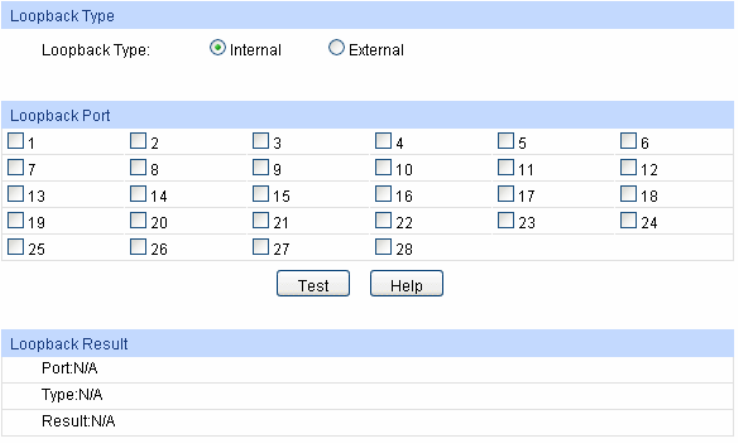Enable loopback port 2
Image resolution: width=738 pixels, height=443 pixels.
138,142
